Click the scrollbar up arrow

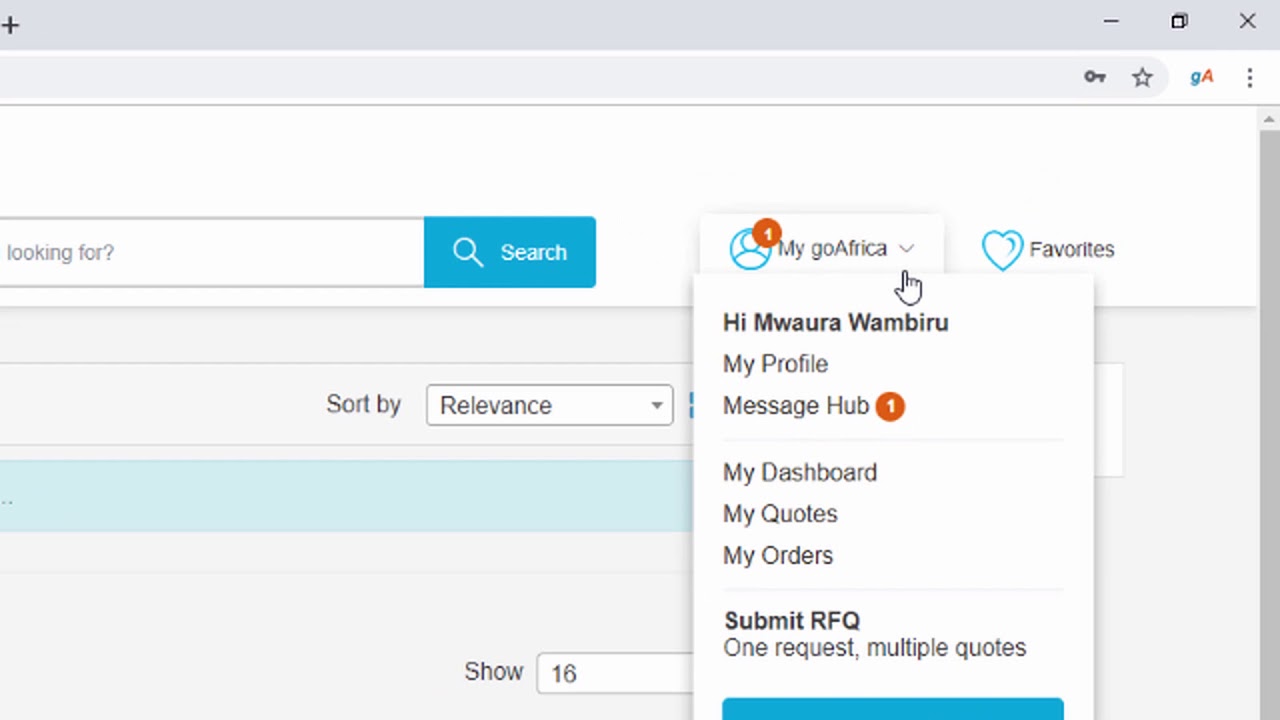(1269, 119)
